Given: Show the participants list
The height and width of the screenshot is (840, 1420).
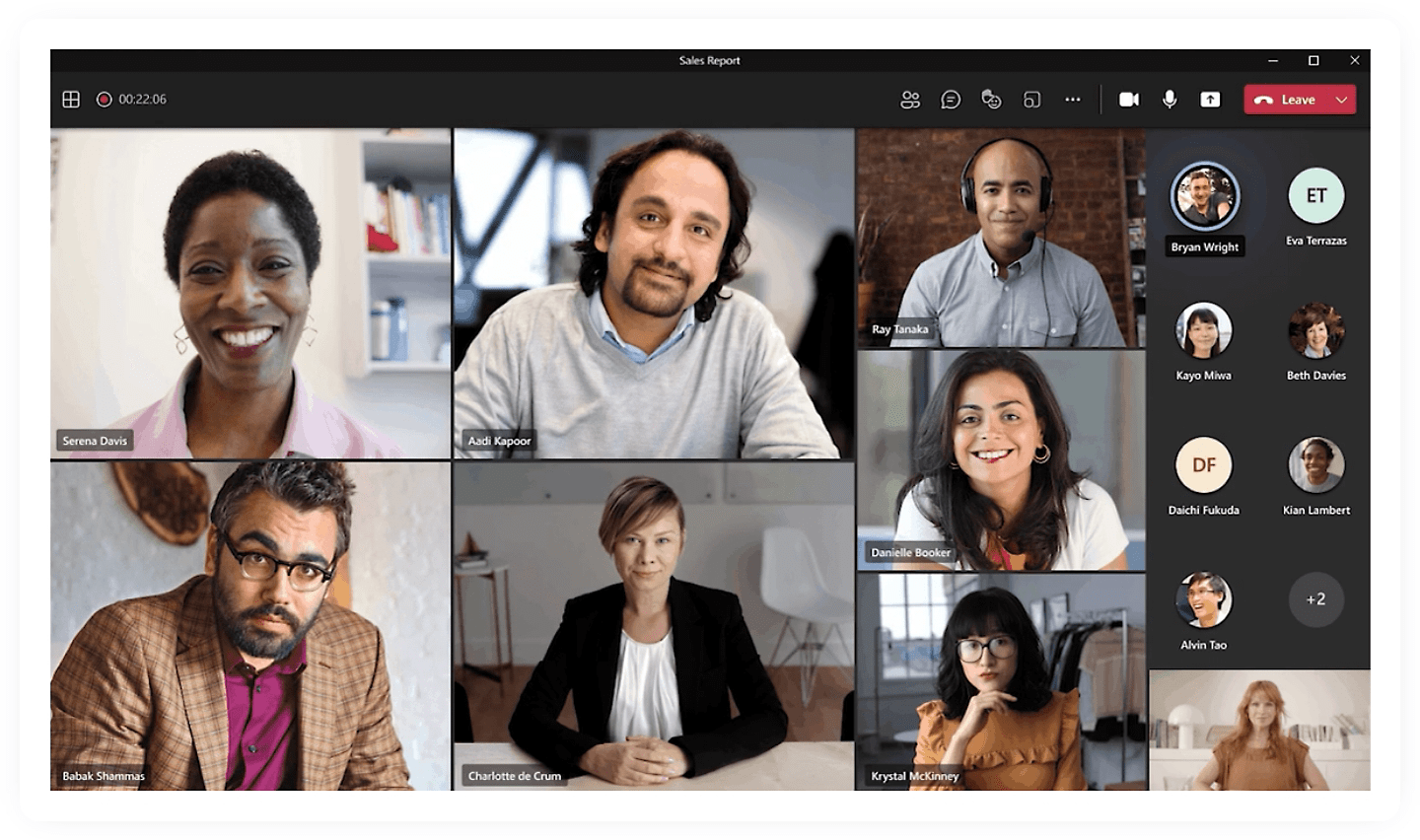Looking at the screenshot, I should click(910, 100).
